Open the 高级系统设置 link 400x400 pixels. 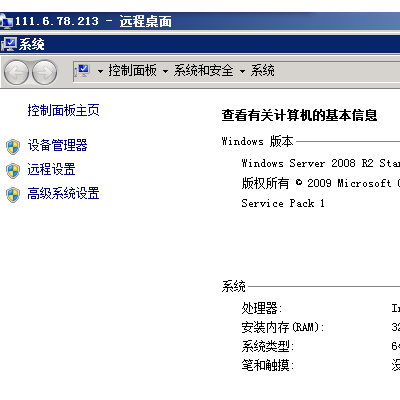coord(63,193)
